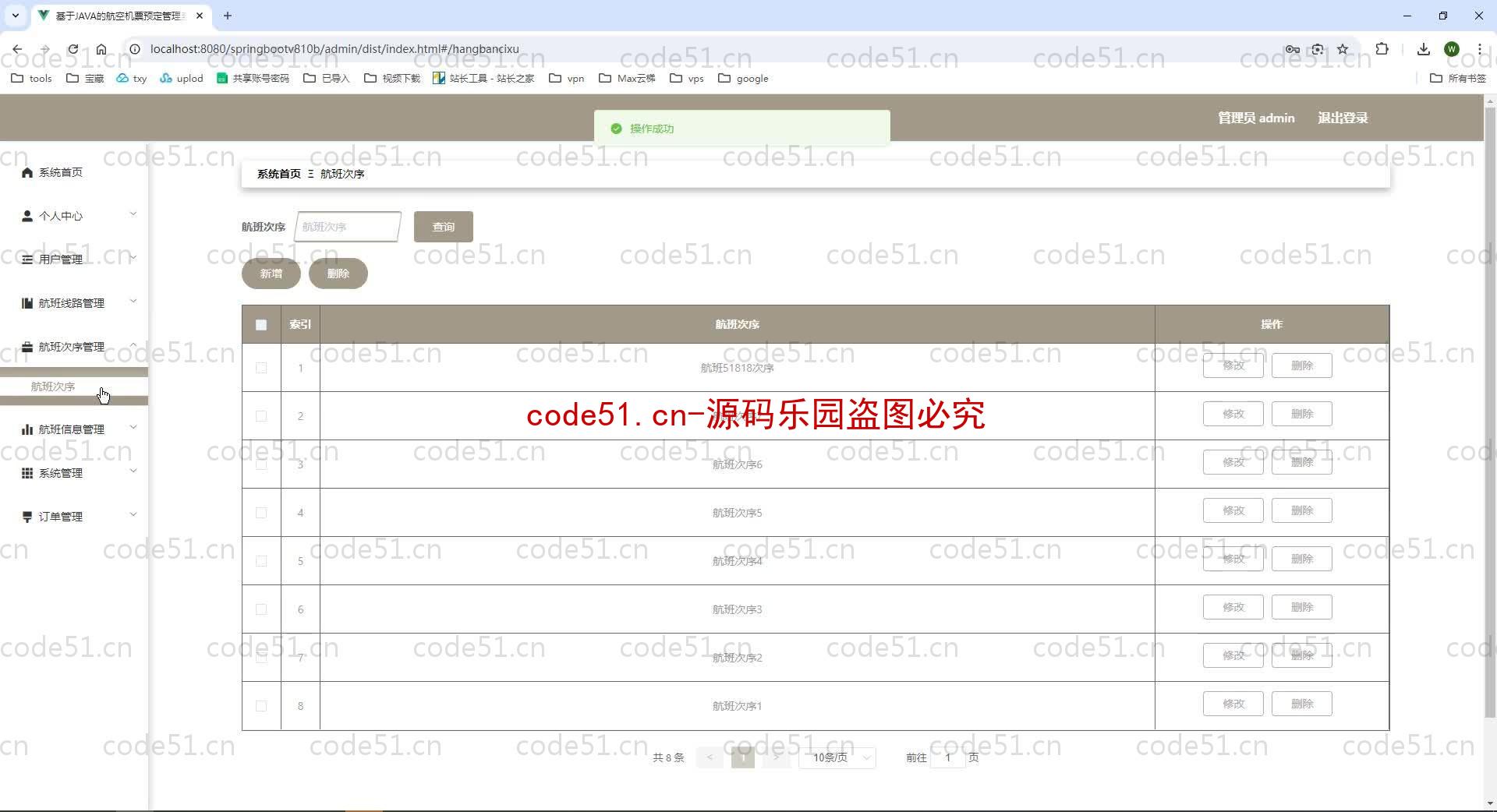Bookmark this page with the star icon
The height and width of the screenshot is (812, 1497).
pos(1343,49)
